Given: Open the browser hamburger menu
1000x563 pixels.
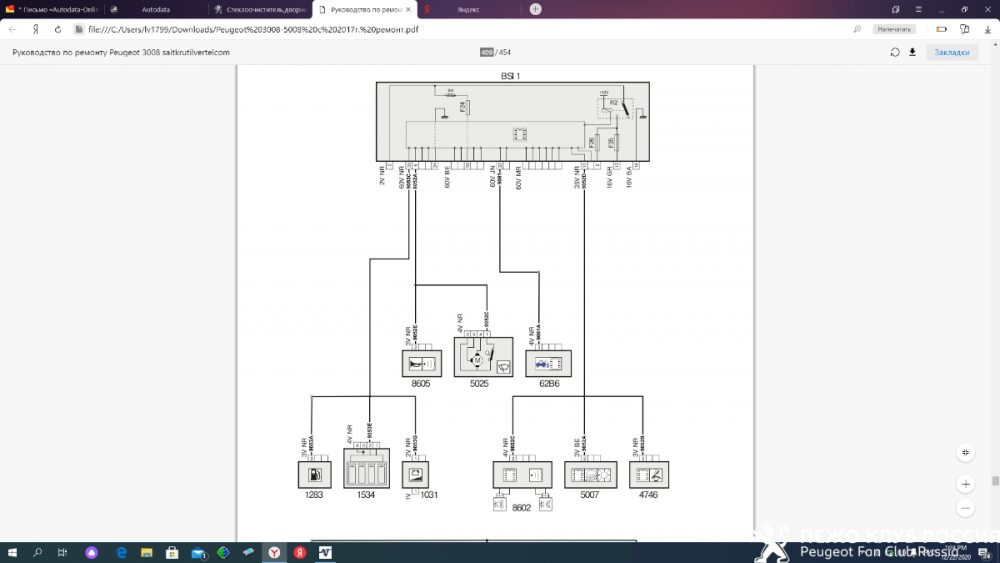Looking at the screenshot, I should [x=919, y=9].
